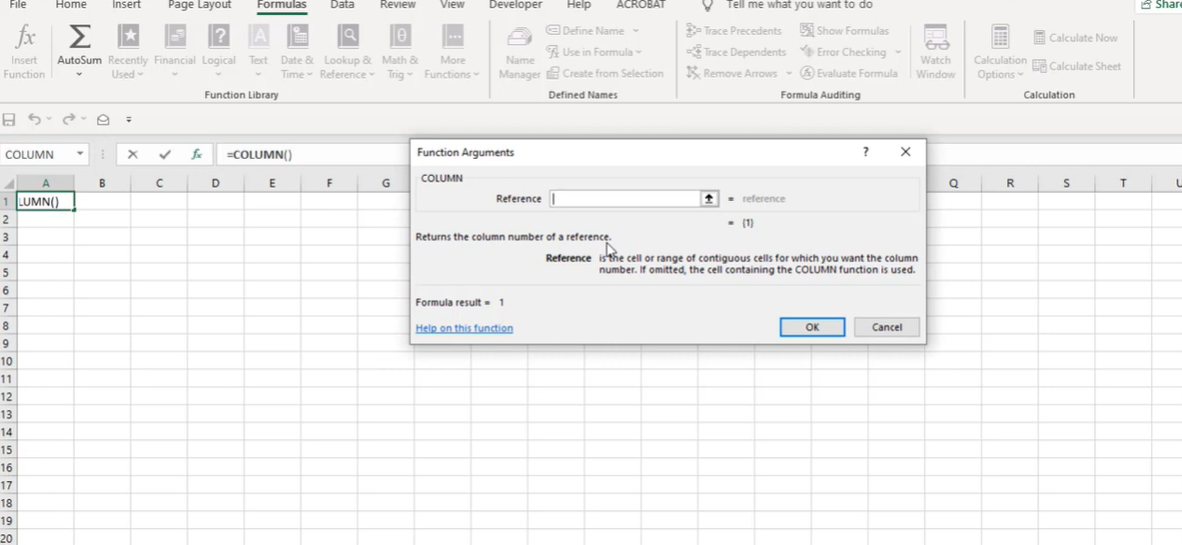Click Error Checking

(844, 52)
